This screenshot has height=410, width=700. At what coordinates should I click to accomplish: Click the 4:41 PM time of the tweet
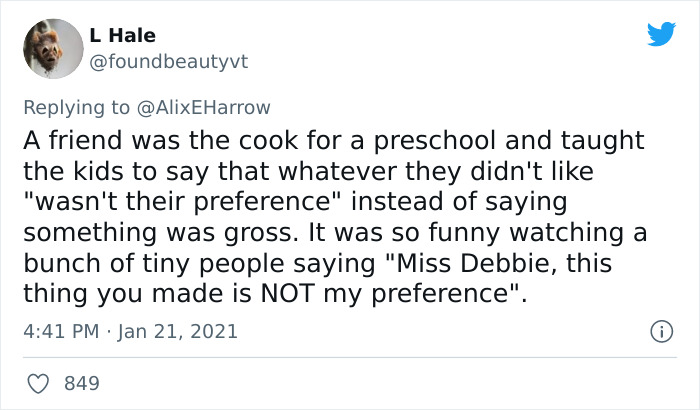pos(60,331)
